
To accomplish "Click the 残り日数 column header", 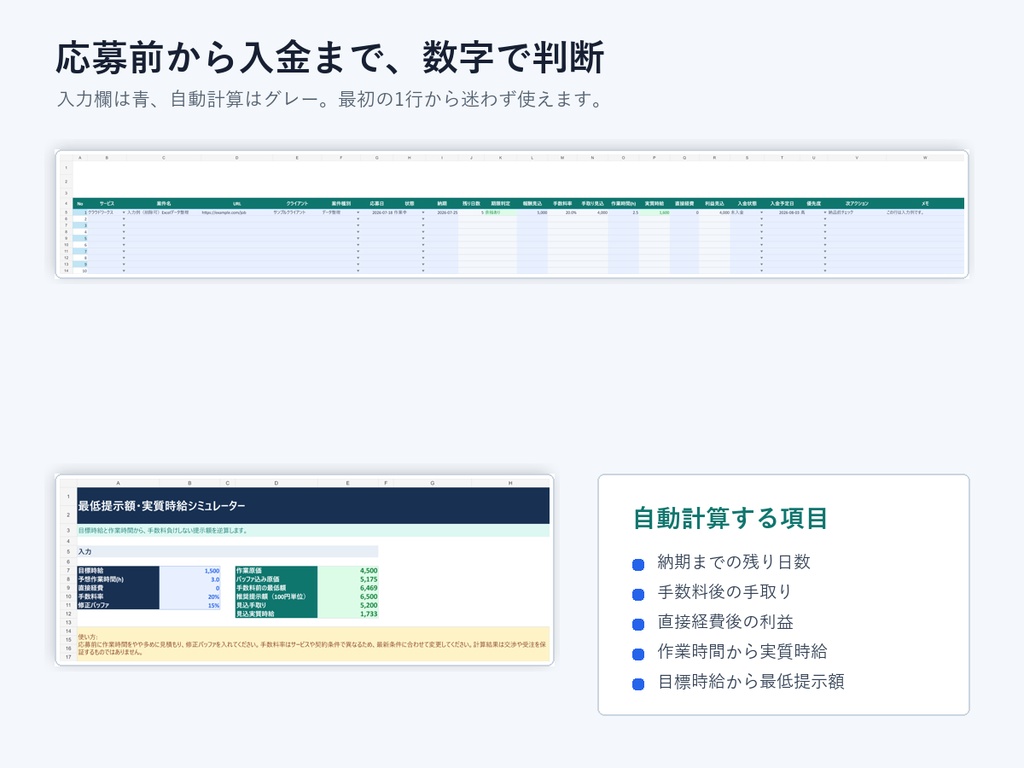I will [x=472, y=204].
